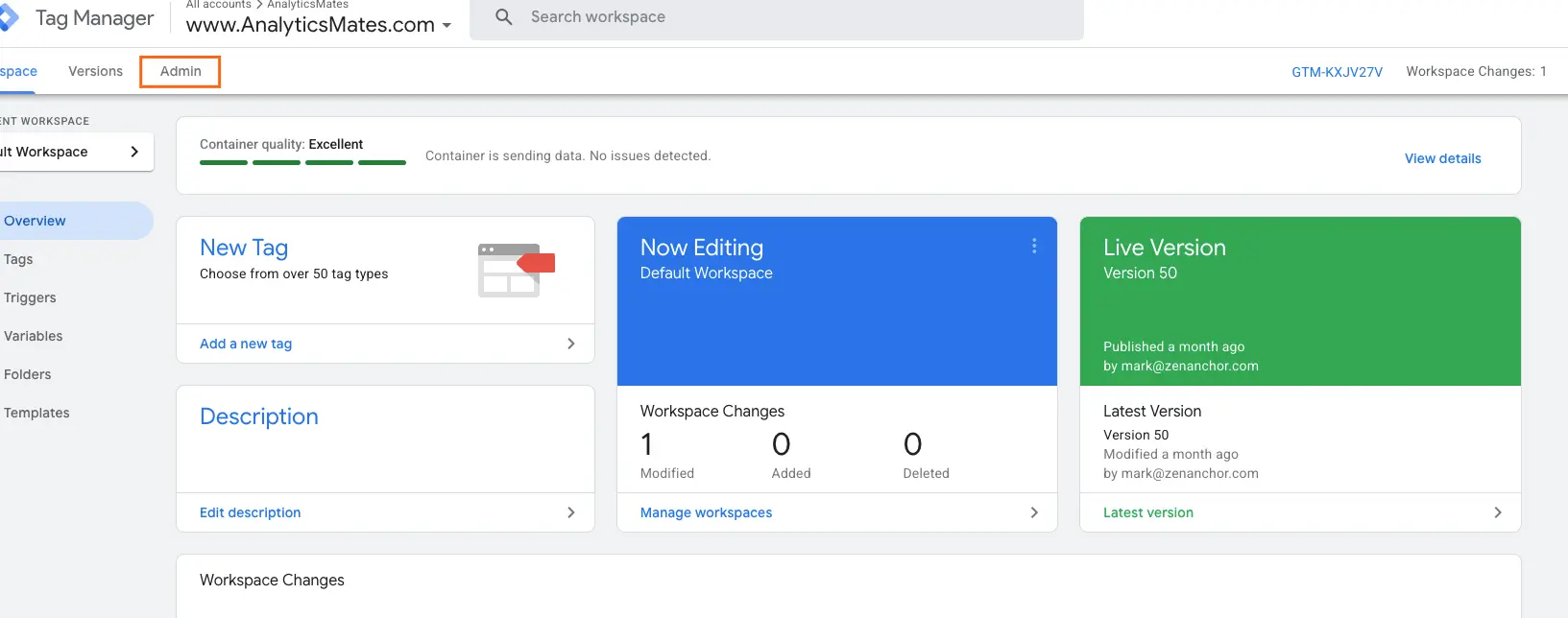Viewport: 1568px width, 618px height.
Task: Click the Container quality progress bar
Action: tap(302, 163)
